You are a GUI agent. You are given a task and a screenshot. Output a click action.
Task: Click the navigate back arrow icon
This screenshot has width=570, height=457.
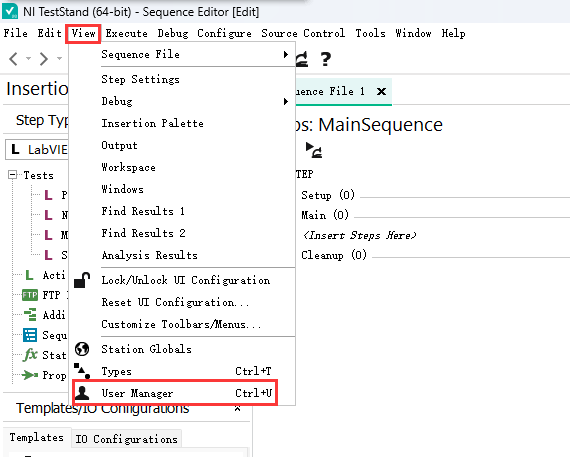13,59
